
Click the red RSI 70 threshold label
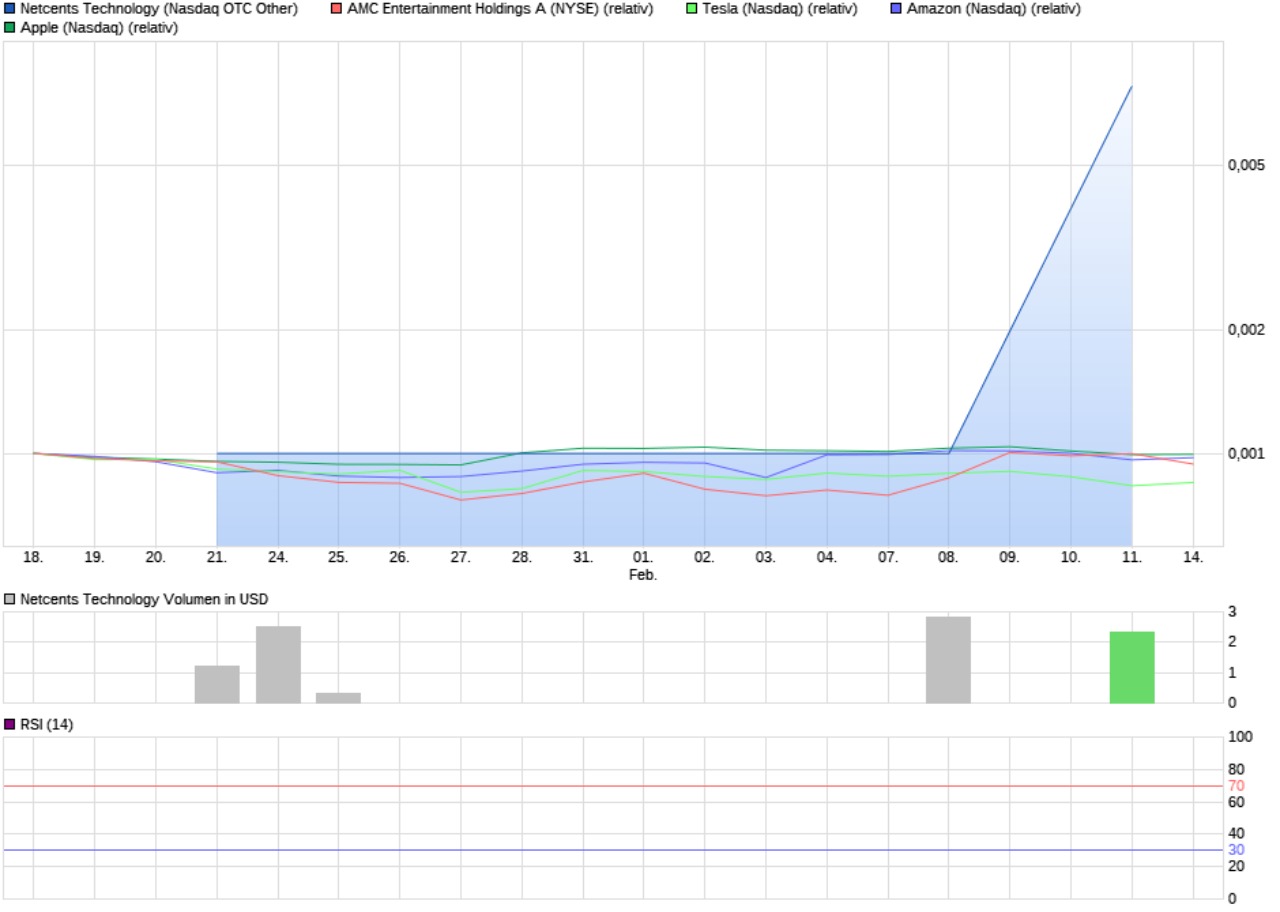(1236, 785)
